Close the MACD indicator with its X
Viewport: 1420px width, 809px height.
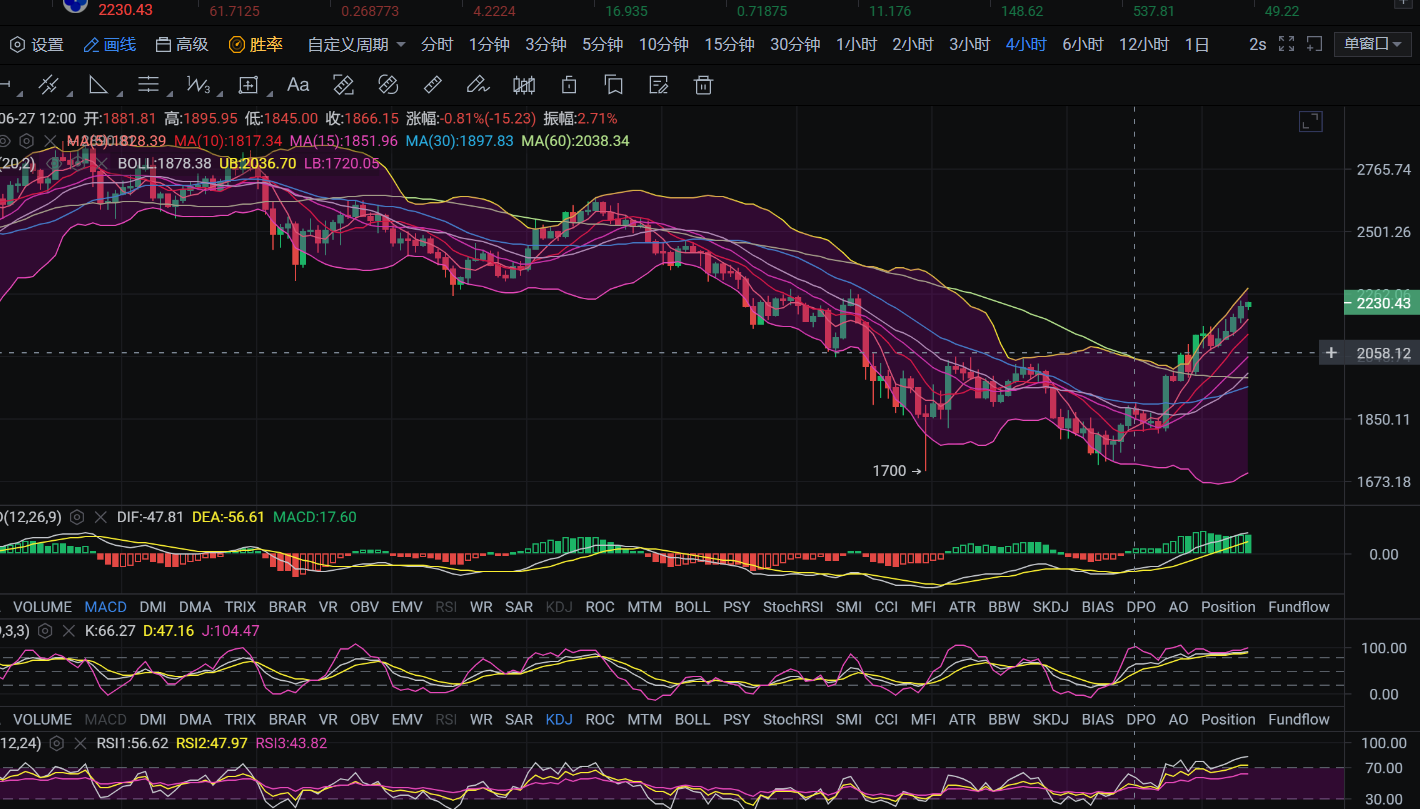100,517
